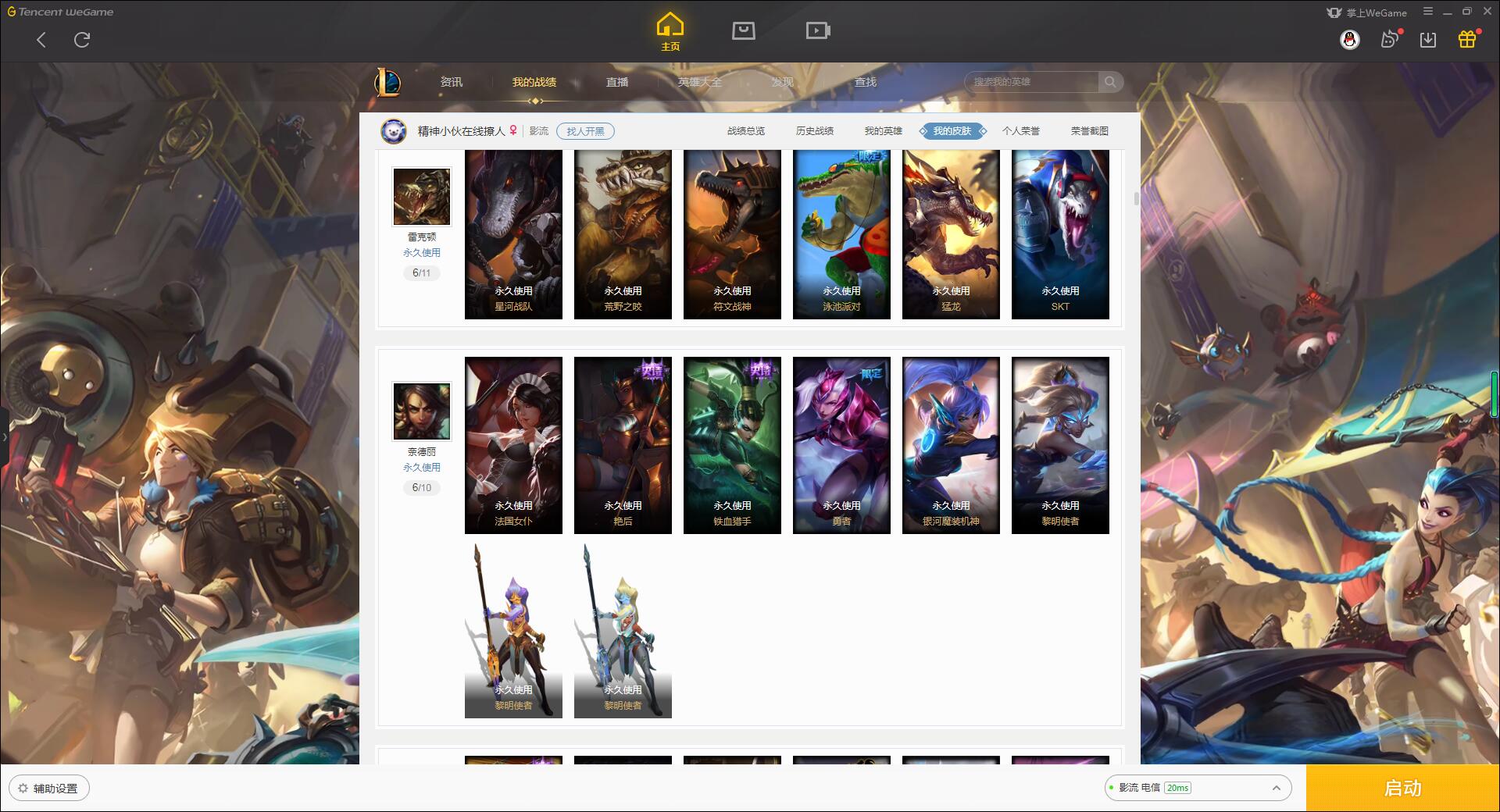Open 法国女仆 Nidalee skin card

click(513, 445)
